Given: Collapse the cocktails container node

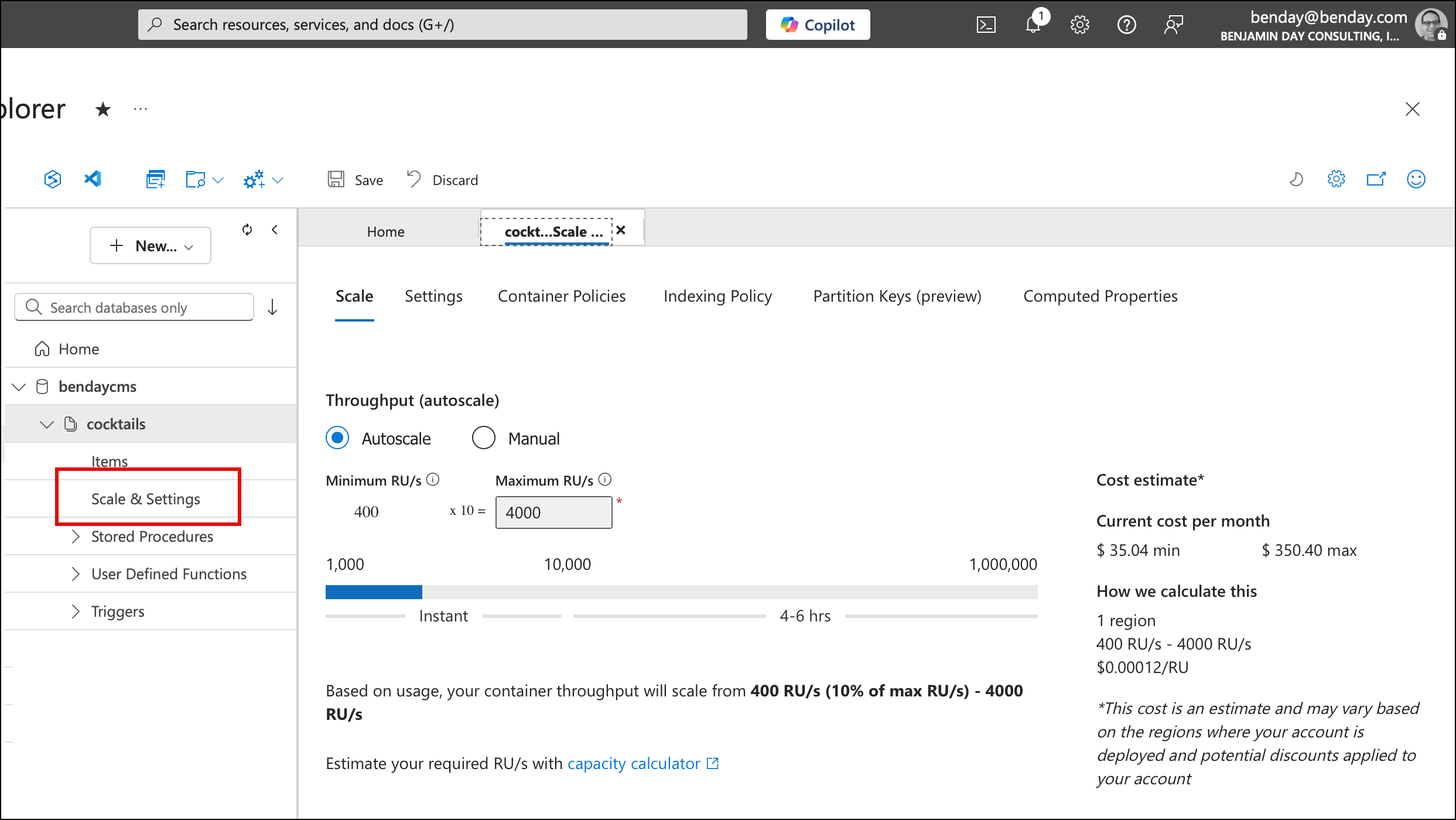Looking at the screenshot, I should pyautogui.click(x=46, y=424).
